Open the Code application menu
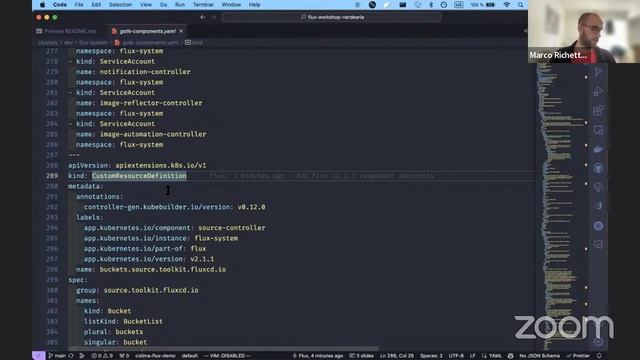 pos(60,5)
